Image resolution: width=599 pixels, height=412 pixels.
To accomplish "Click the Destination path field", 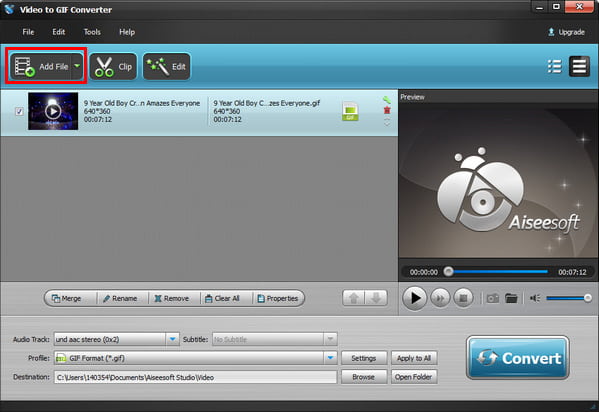I will click(195, 377).
